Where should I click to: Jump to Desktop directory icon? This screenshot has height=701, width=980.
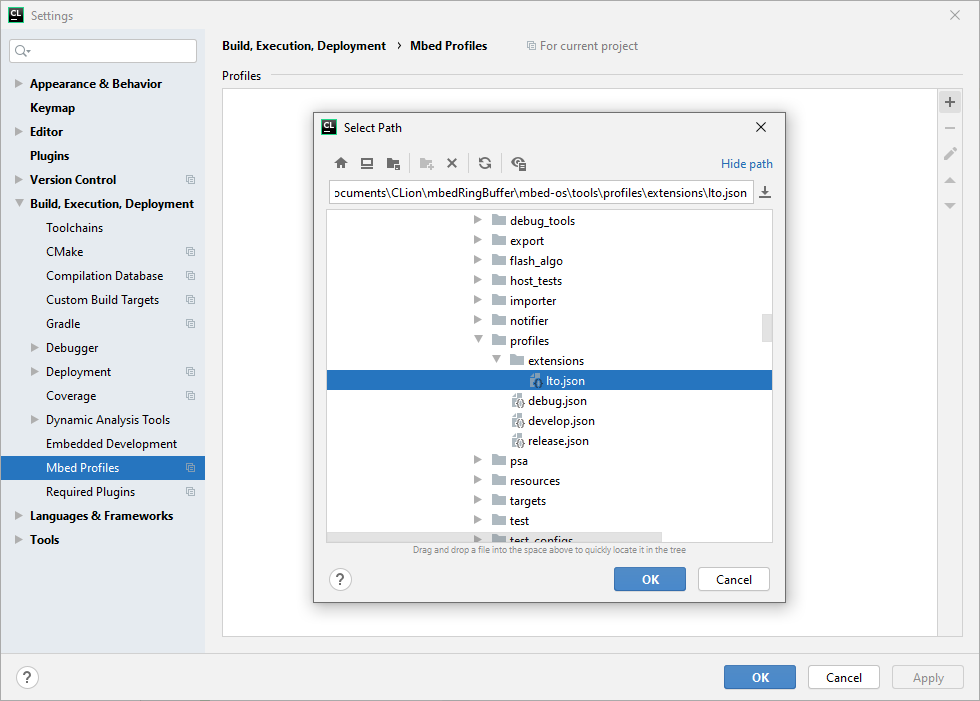click(367, 163)
